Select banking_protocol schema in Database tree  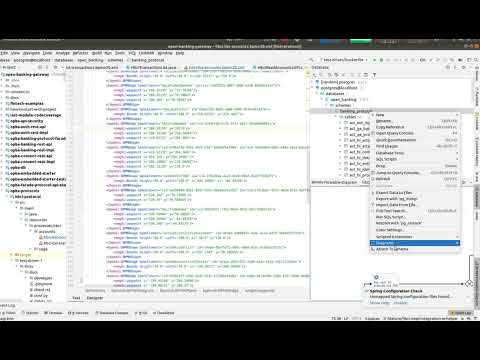tap(355, 111)
